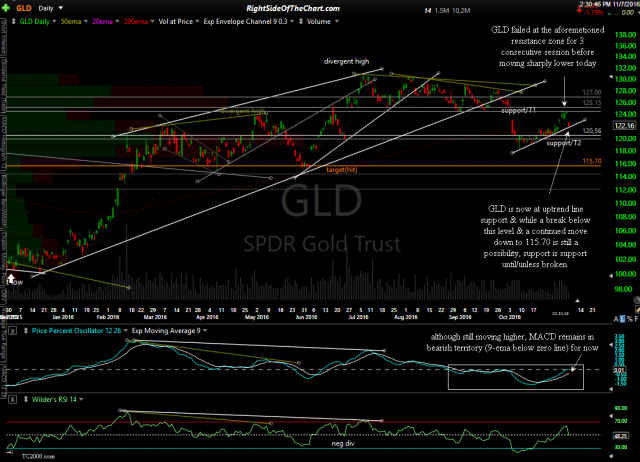Click the white up arrow near 'Low'
This screenshot has height=462, width=640.
tap(11, 278)
